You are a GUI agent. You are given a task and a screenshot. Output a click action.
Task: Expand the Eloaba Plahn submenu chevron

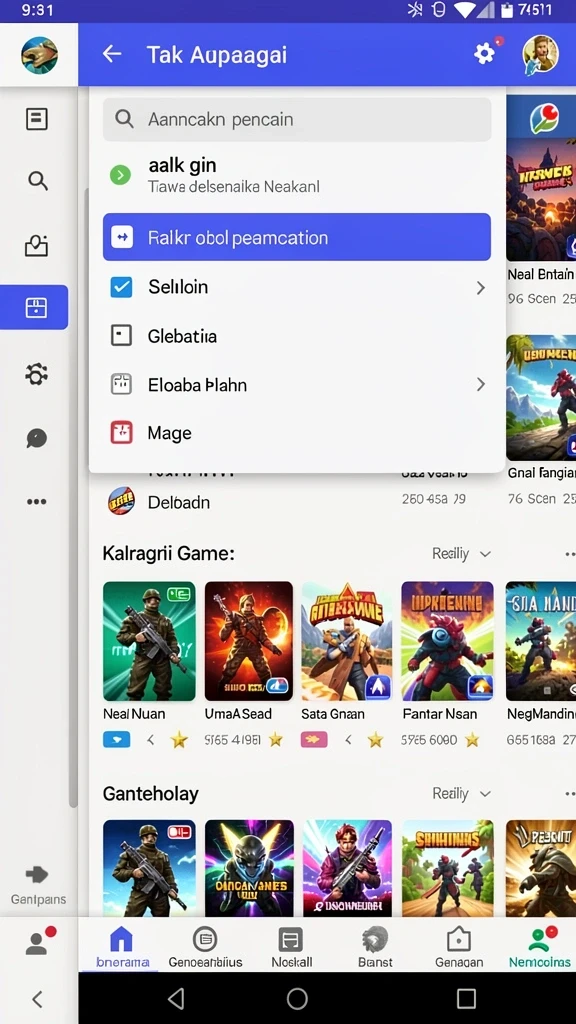tap(481, 384)
